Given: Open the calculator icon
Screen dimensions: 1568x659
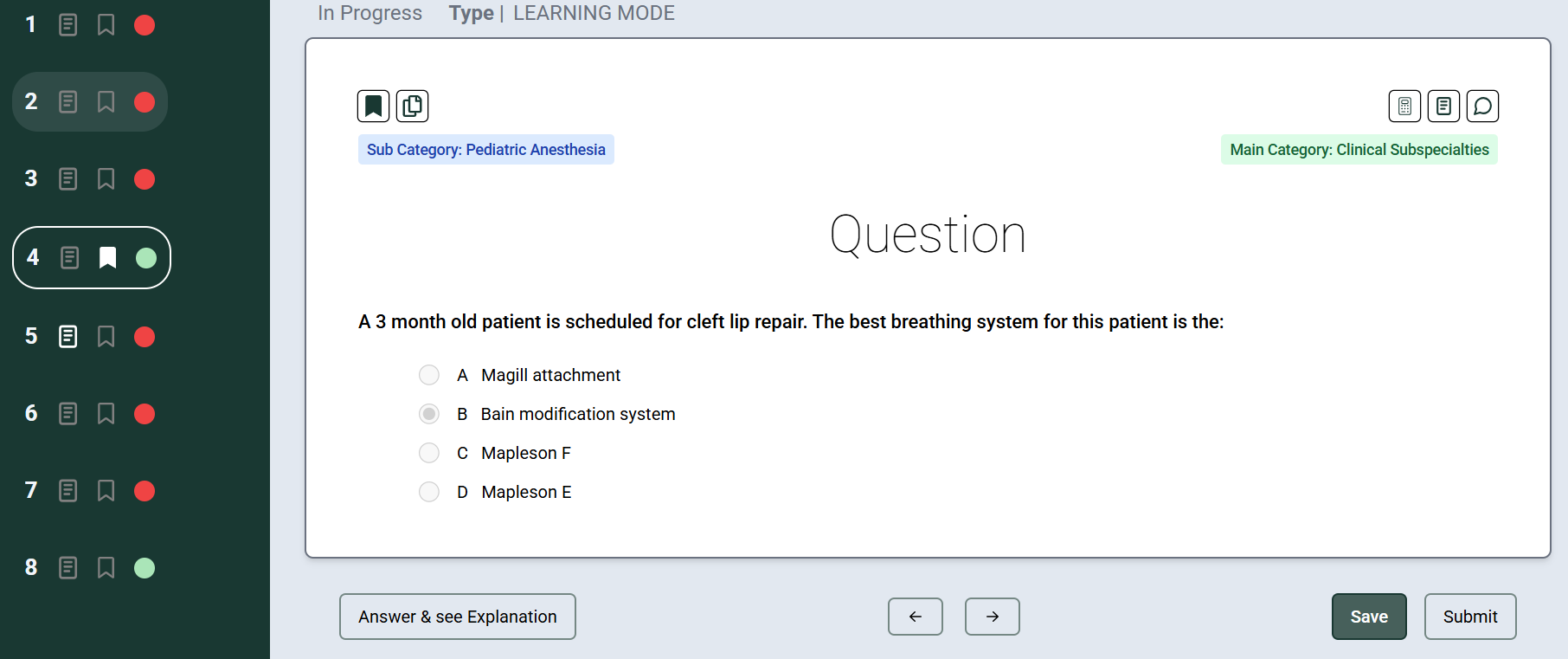Looking at the screenshot, I should point(1404,107).
